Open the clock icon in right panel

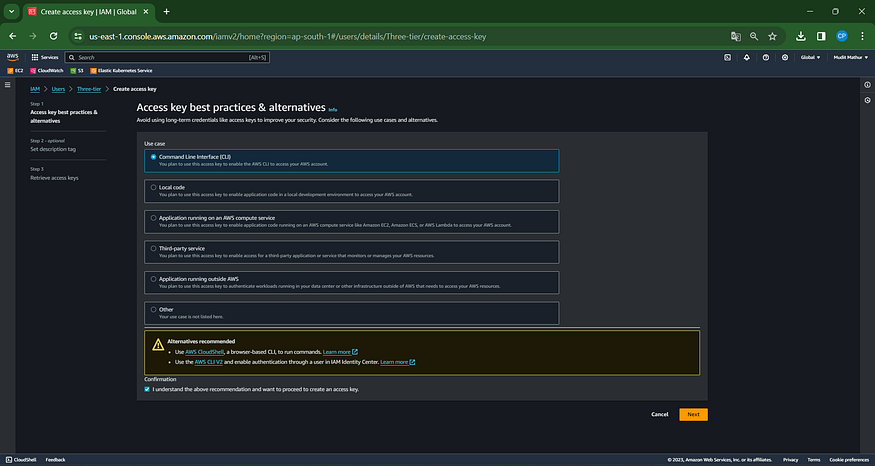[x=867, y=100]
